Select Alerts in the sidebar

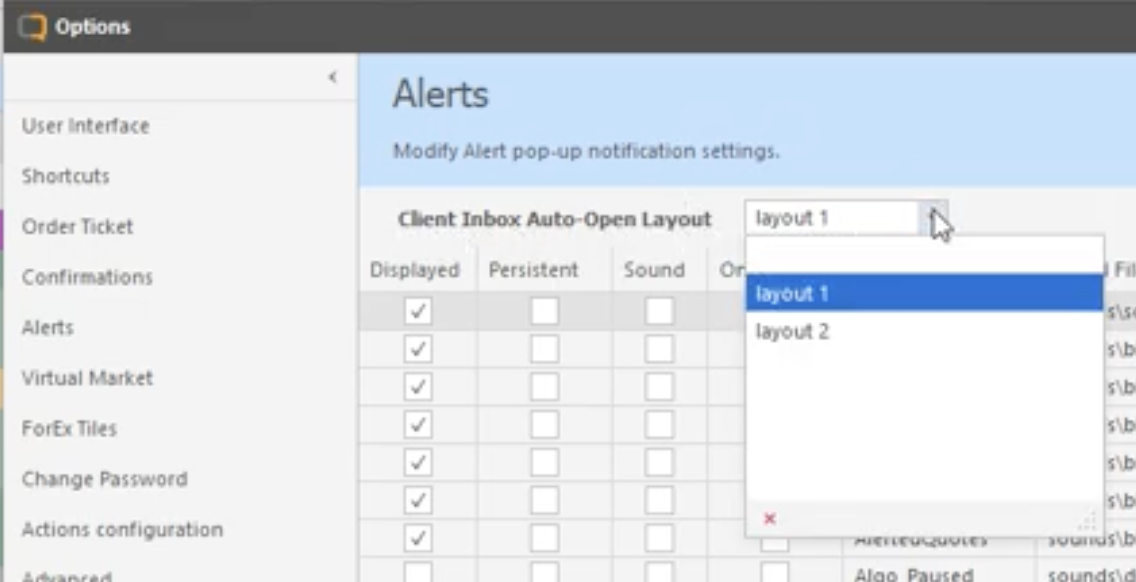pyautogui.click(x=48, y=328)
